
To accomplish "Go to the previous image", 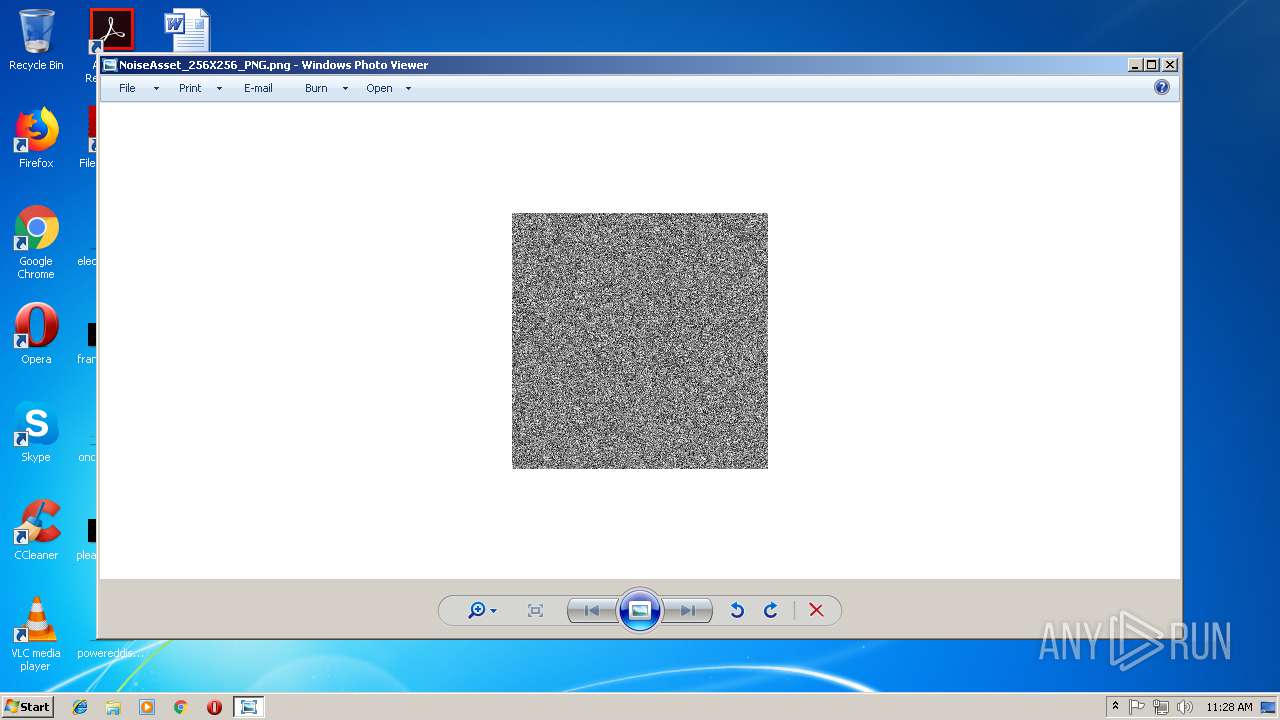I will click(x=592, y=610).
